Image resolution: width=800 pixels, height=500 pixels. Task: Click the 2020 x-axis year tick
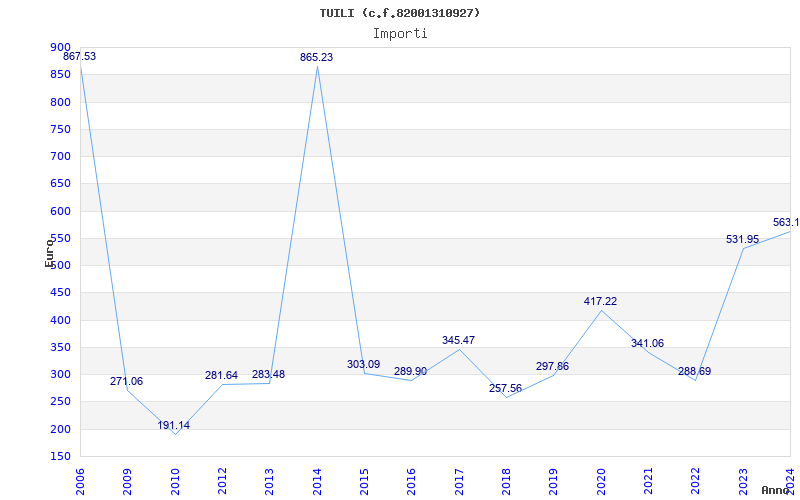pyautogui.click(x=601, y=481)
